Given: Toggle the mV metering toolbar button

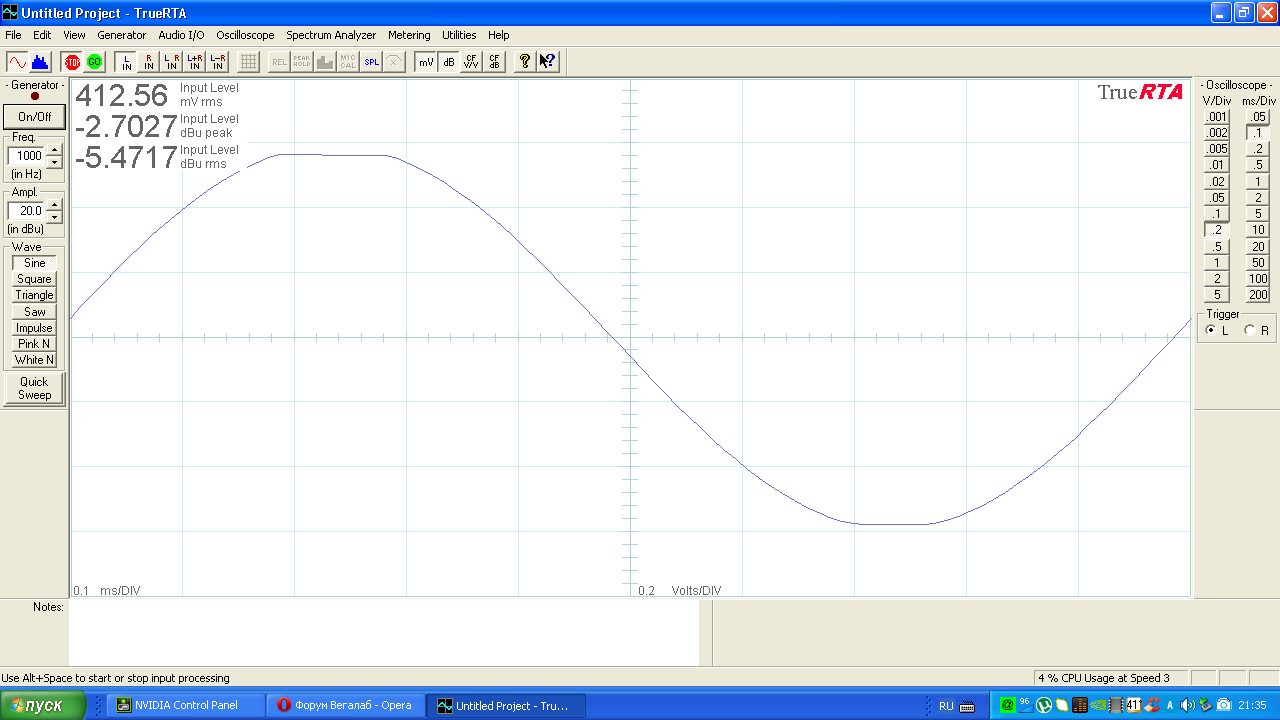Looking at the screenshot, I should tap(426, 62).
